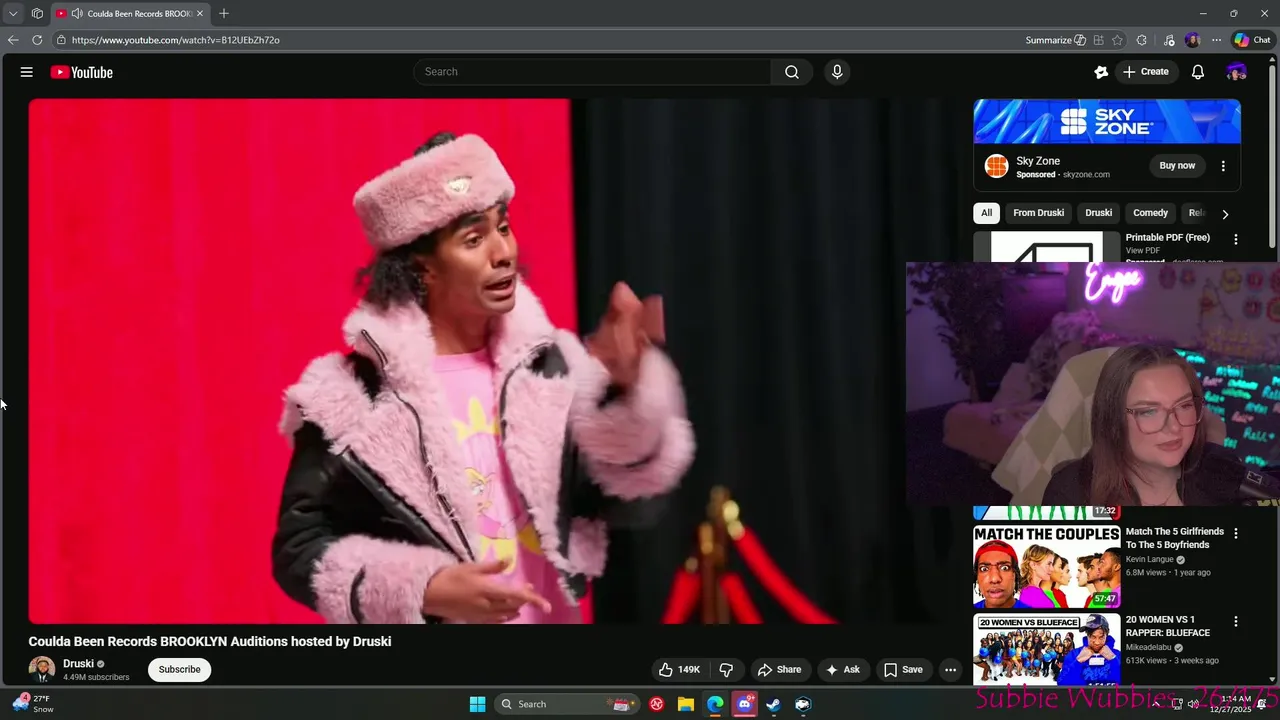Open the YouTube account avatar menu

pyautogui.click(x=1237, y=72)
